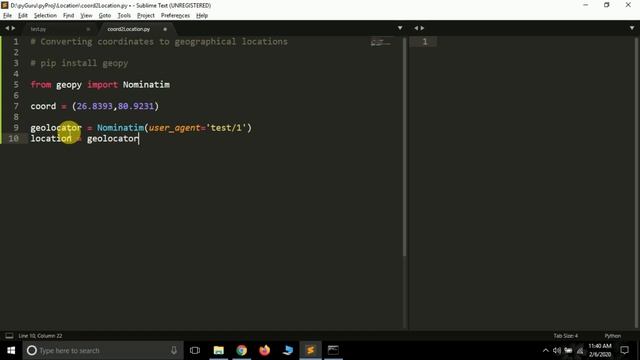Change the Tab Size: 4 setting

coord(566,336)
